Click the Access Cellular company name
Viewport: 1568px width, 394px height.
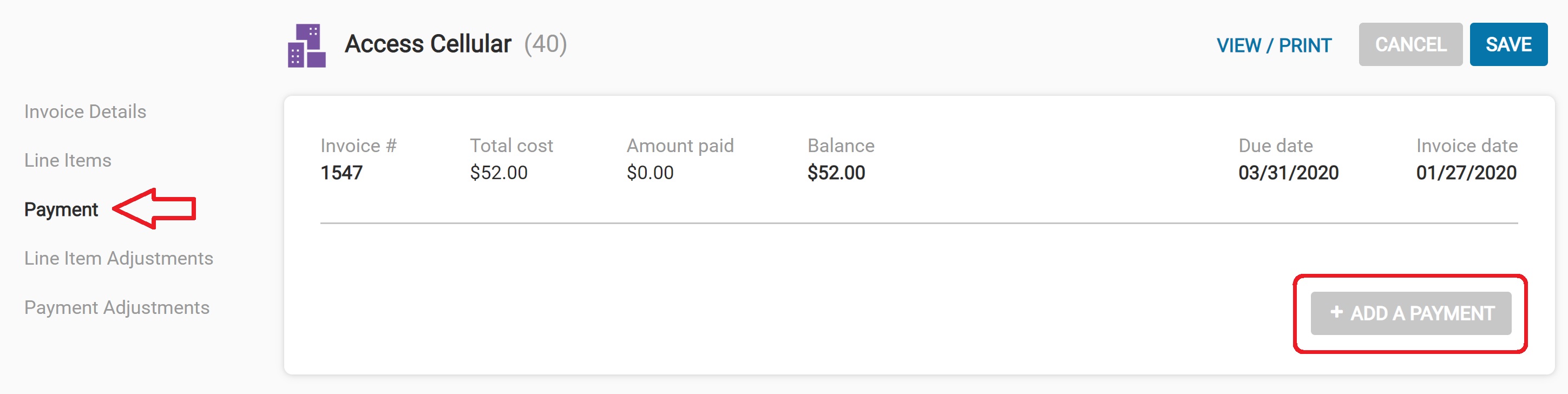click(428, 44)
